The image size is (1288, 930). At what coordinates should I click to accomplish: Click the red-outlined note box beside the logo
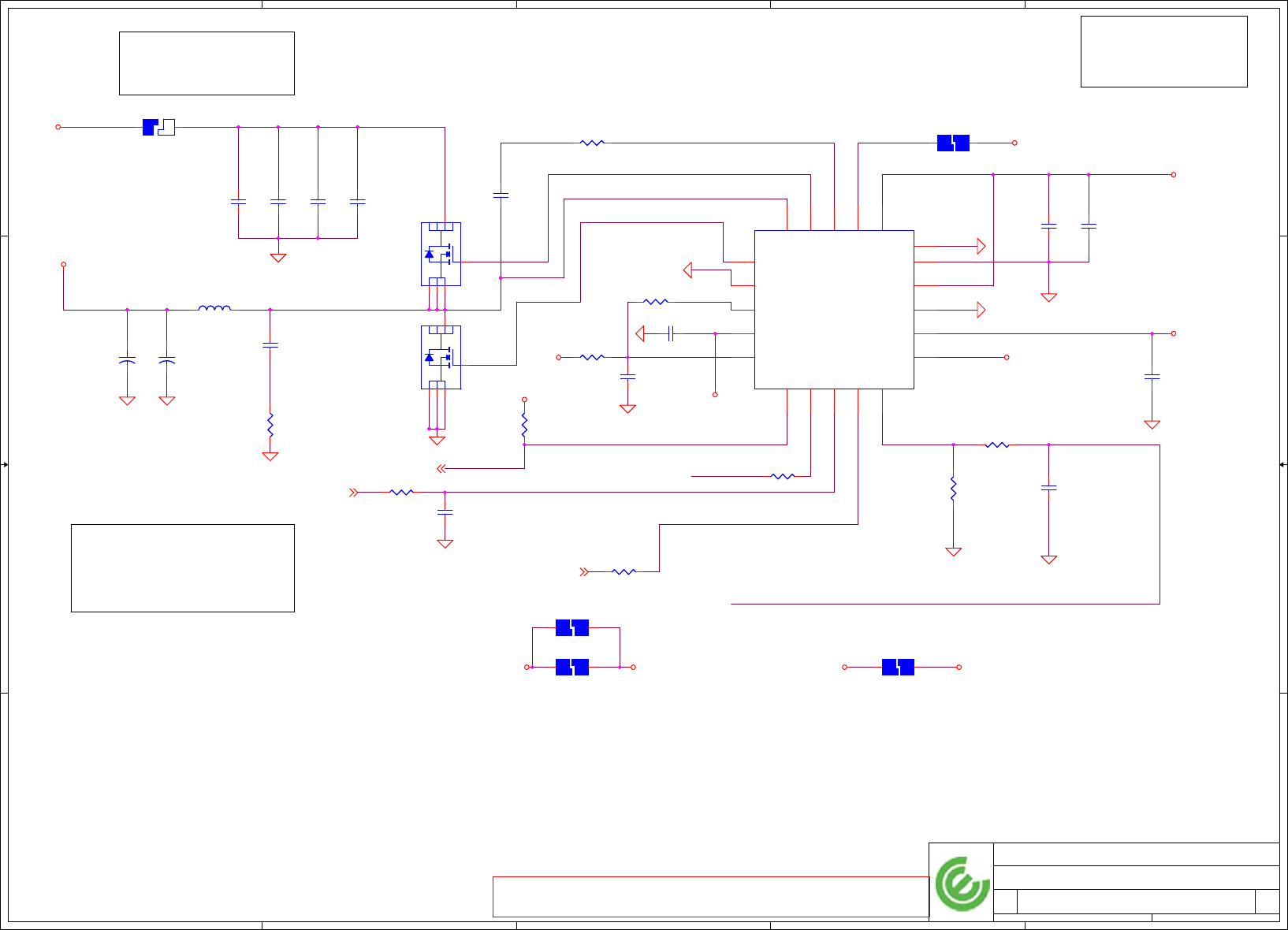pos(711,897)
